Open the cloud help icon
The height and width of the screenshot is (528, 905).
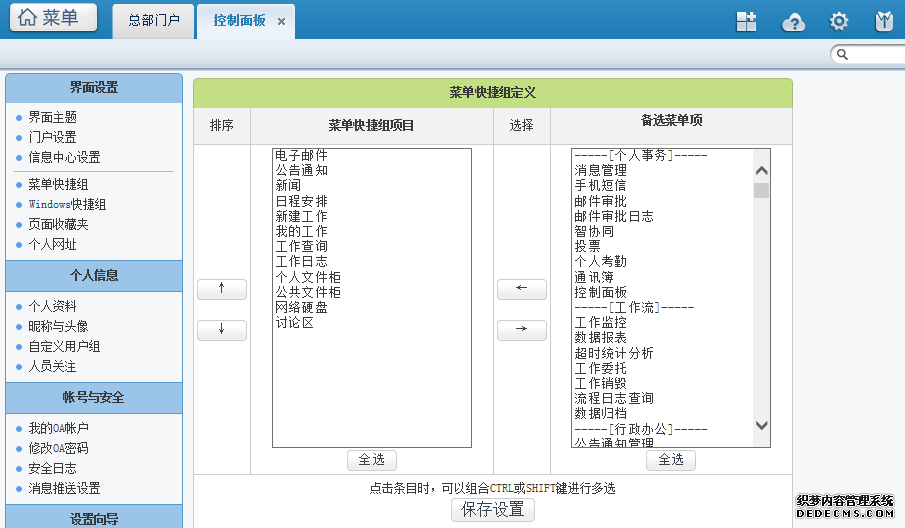point(793,22)
